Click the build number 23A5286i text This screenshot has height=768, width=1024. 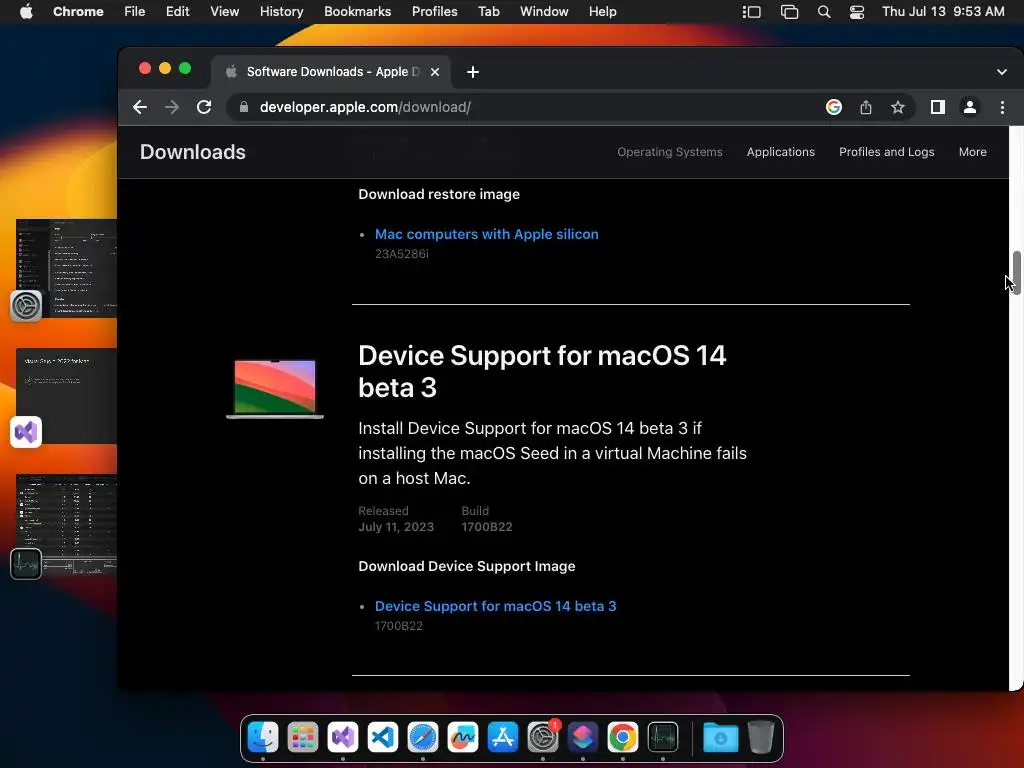point(402,254)
